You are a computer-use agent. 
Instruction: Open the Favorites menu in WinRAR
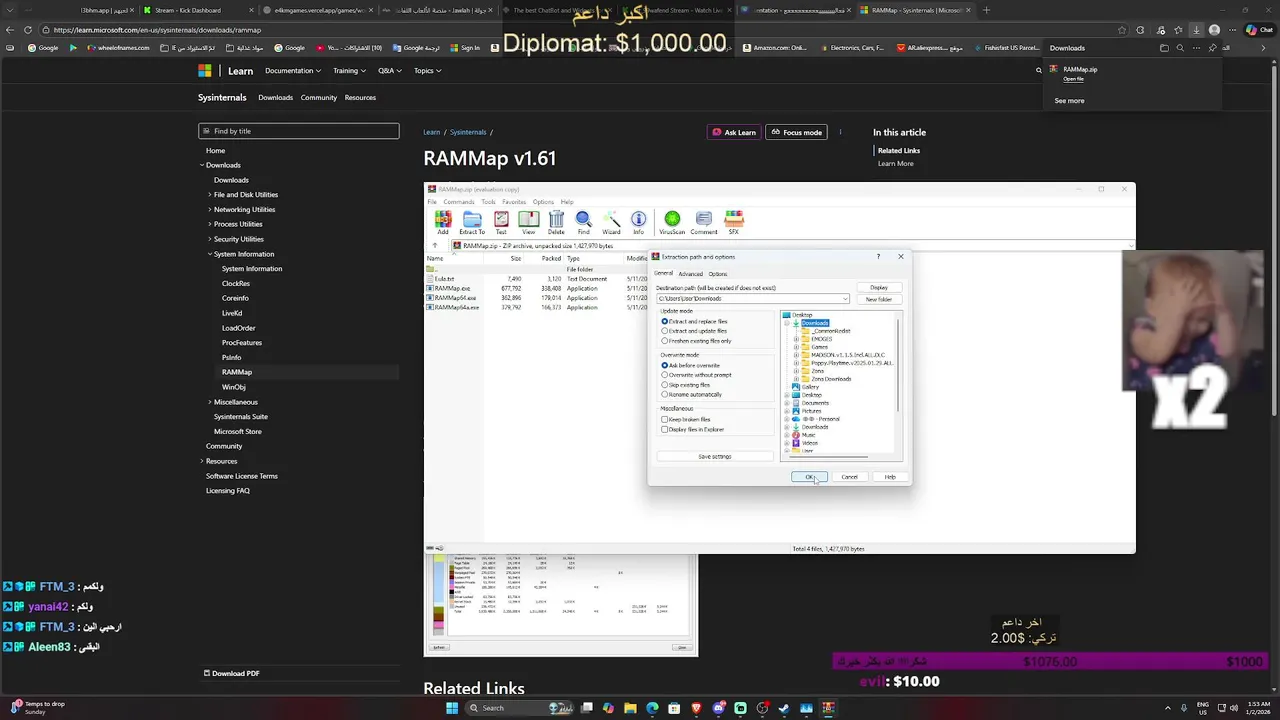514,202
